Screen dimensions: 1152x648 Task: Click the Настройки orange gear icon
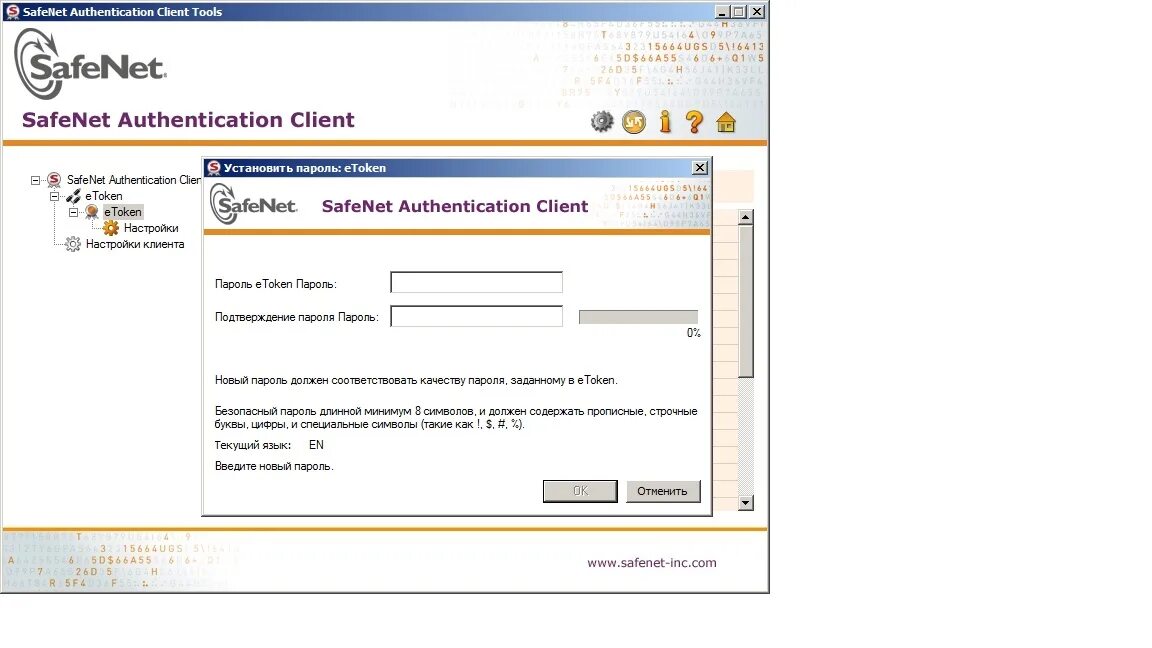(x=111, y=228)
